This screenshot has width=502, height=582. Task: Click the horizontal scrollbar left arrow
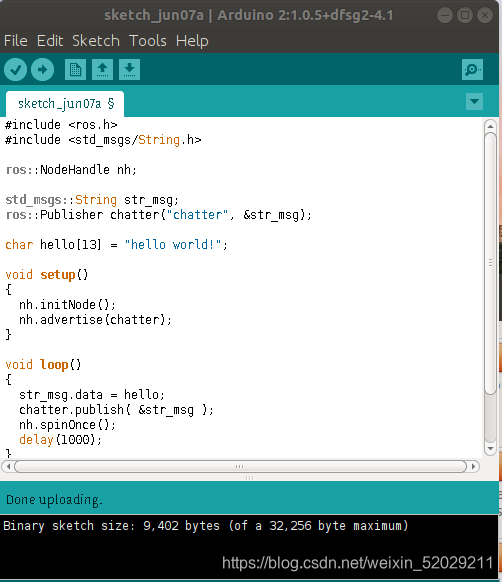(x=8, y=466)
